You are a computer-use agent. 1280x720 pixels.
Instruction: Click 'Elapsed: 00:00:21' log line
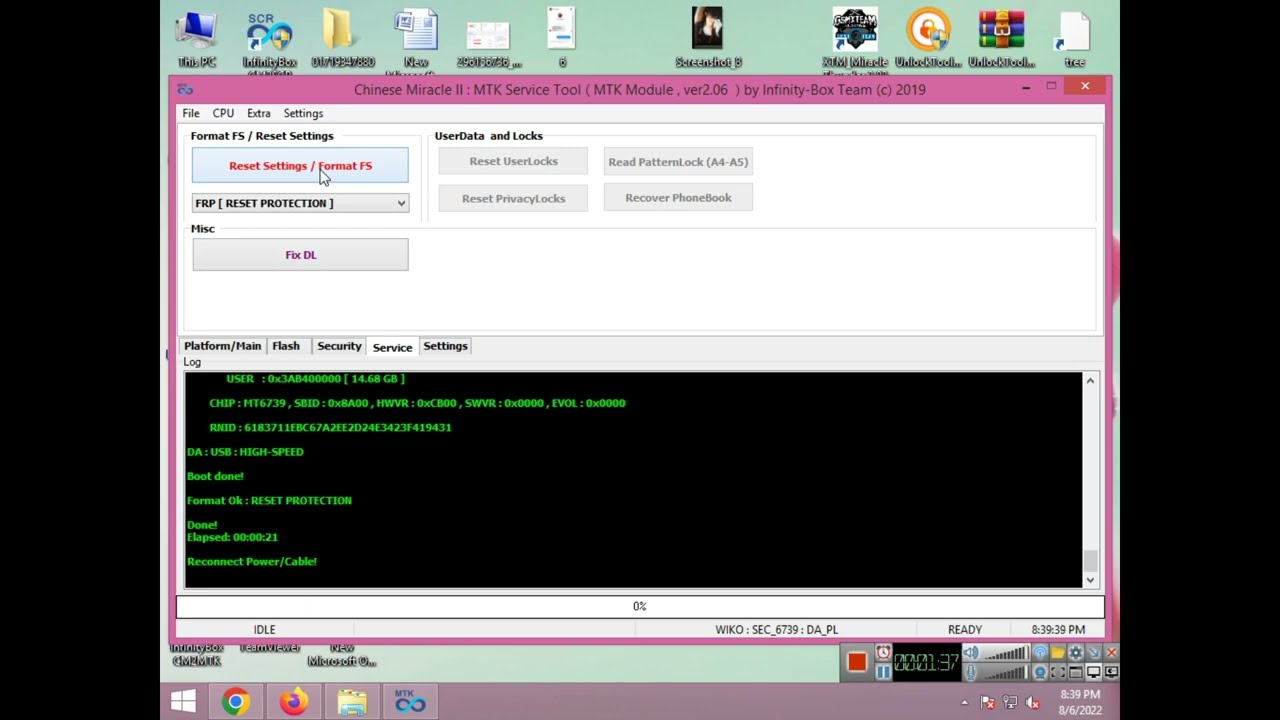pos(232,537)
